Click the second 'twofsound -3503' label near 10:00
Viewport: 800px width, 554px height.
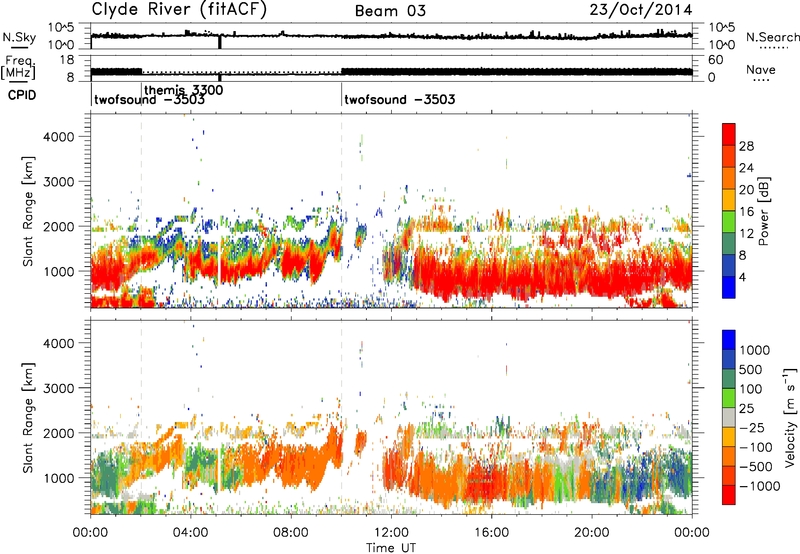pyautogui.click(x=399, y=99)
